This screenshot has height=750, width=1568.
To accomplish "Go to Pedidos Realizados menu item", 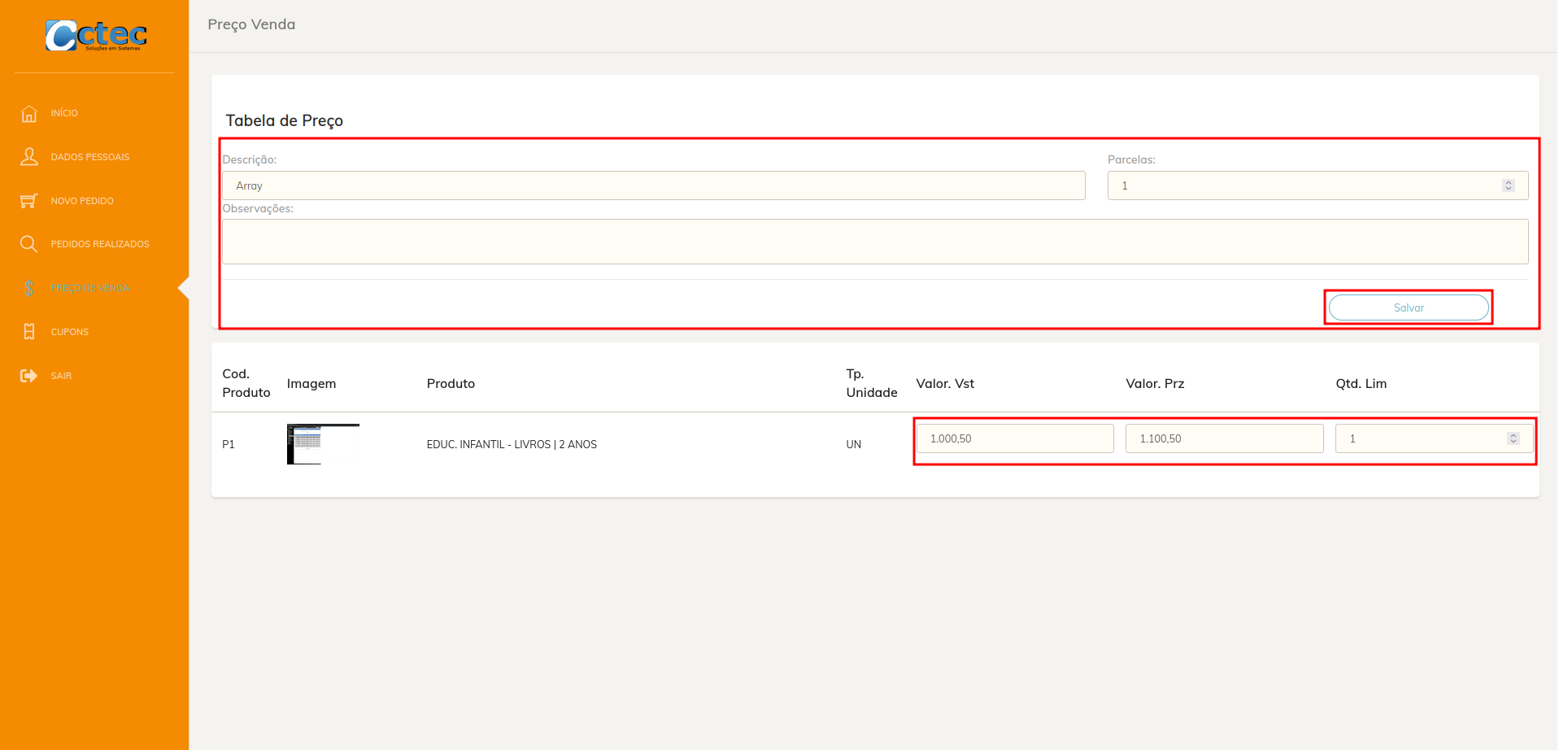I will [100, 244].
